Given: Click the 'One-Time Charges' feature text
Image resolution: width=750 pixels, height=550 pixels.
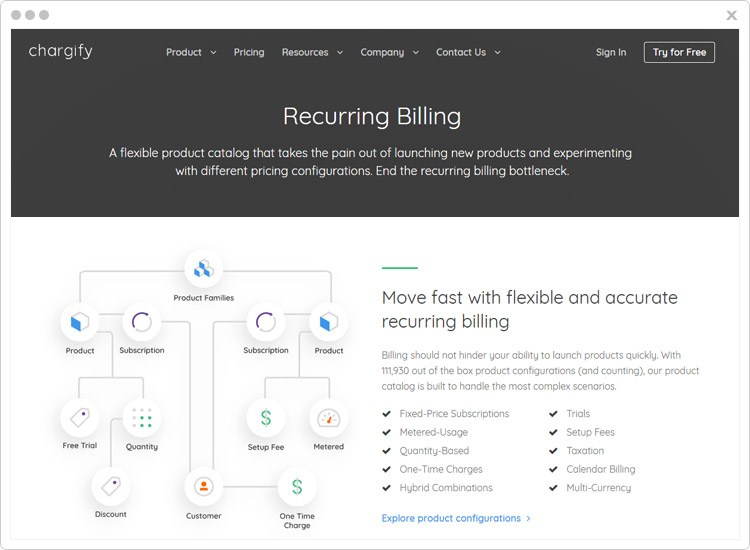Looking at the screenshot, I should [441, 469].
